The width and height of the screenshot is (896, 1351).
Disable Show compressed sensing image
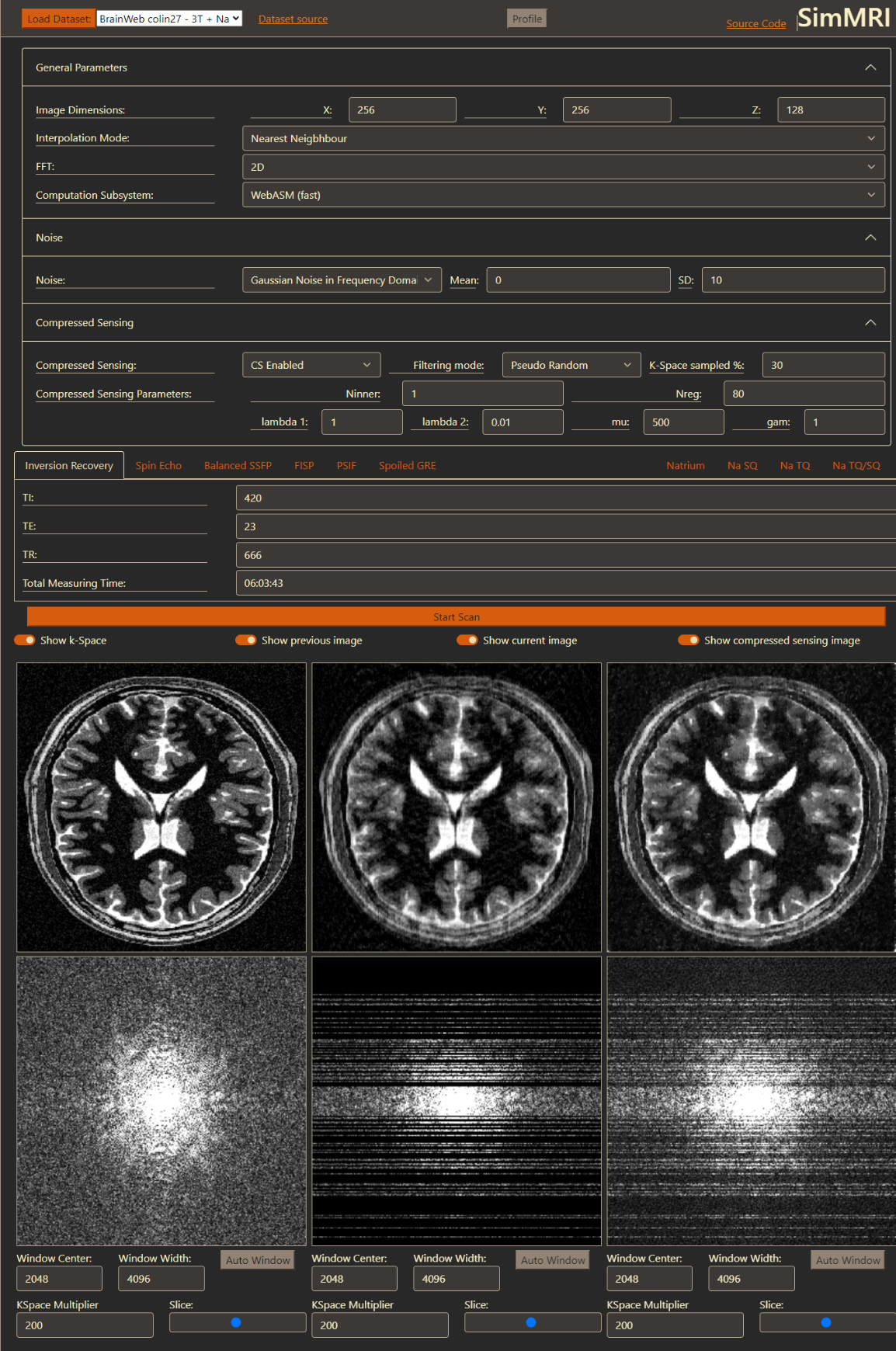click(689, 640)
